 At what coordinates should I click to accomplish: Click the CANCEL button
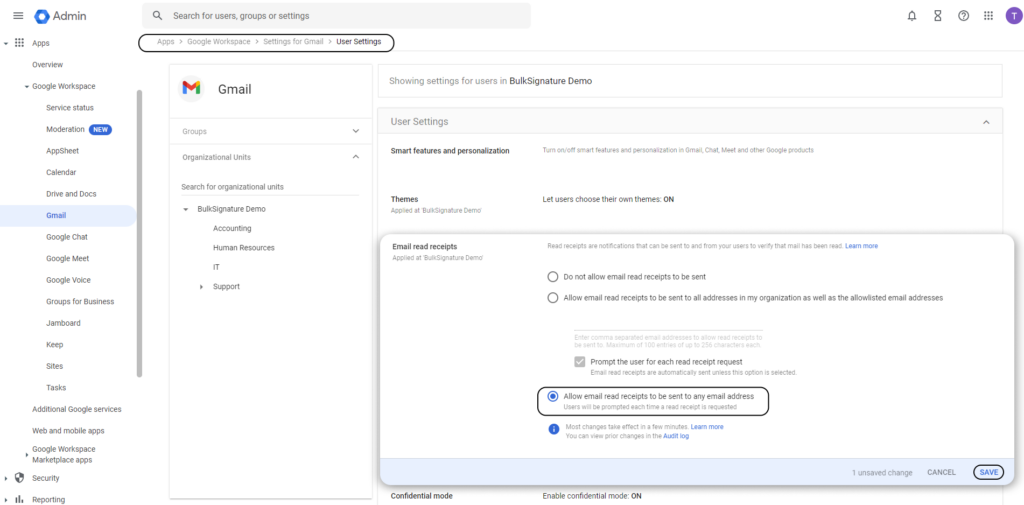coord(941,472)
